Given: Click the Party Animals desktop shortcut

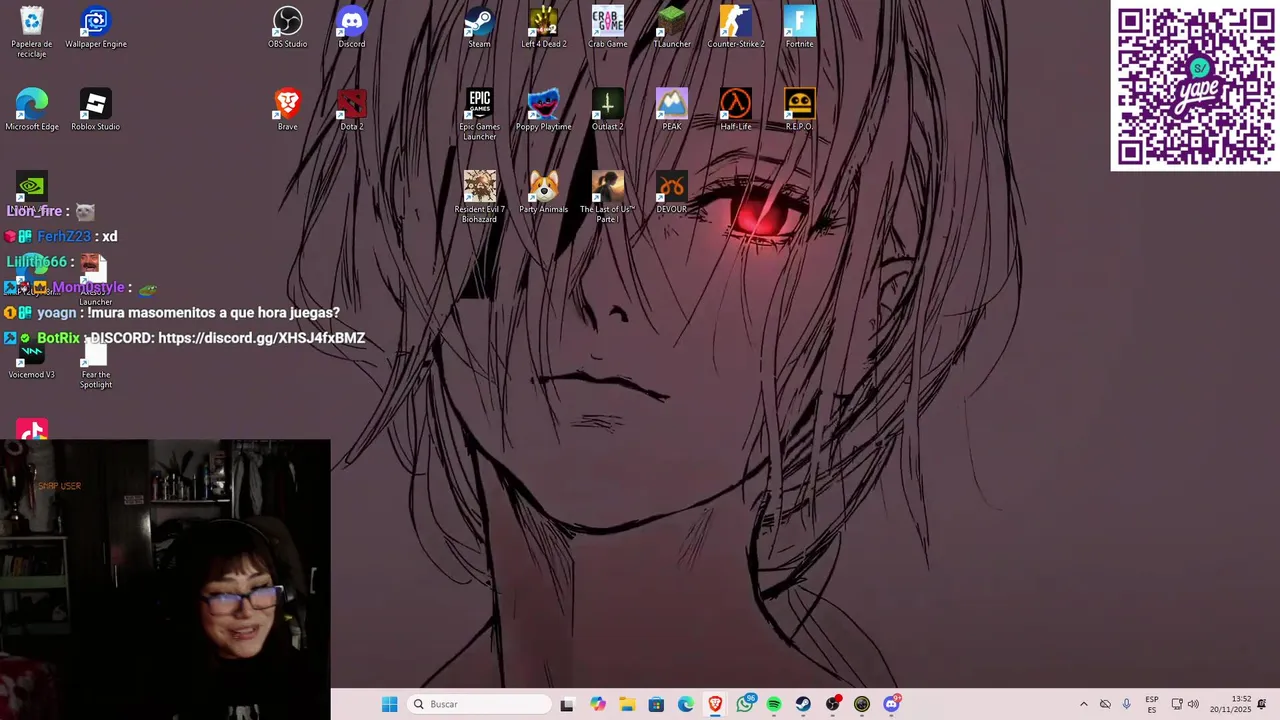Looking at the screenshot, I should pos(544,192).
